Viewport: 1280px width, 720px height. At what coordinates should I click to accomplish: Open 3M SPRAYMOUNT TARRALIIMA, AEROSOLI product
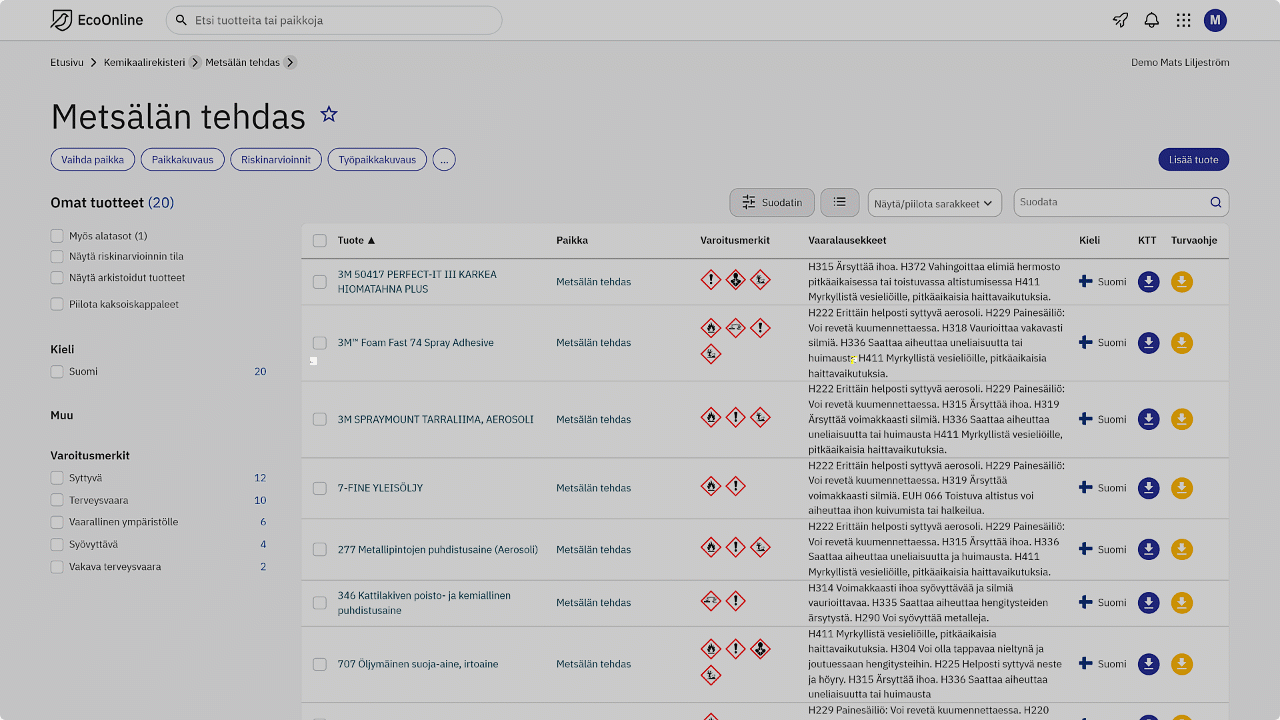[x=436, y=419]
